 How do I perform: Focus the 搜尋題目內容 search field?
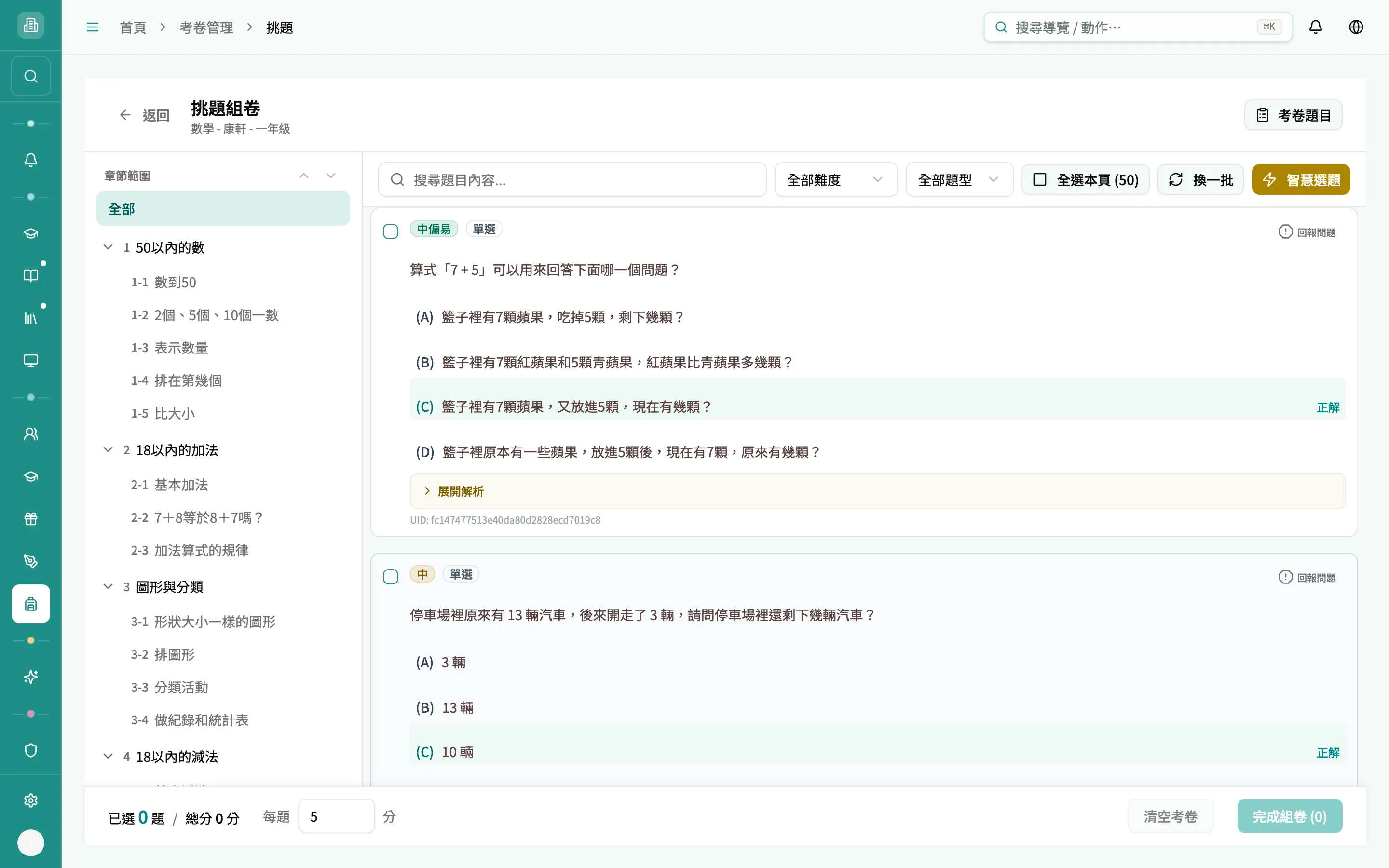pos(572,180)
